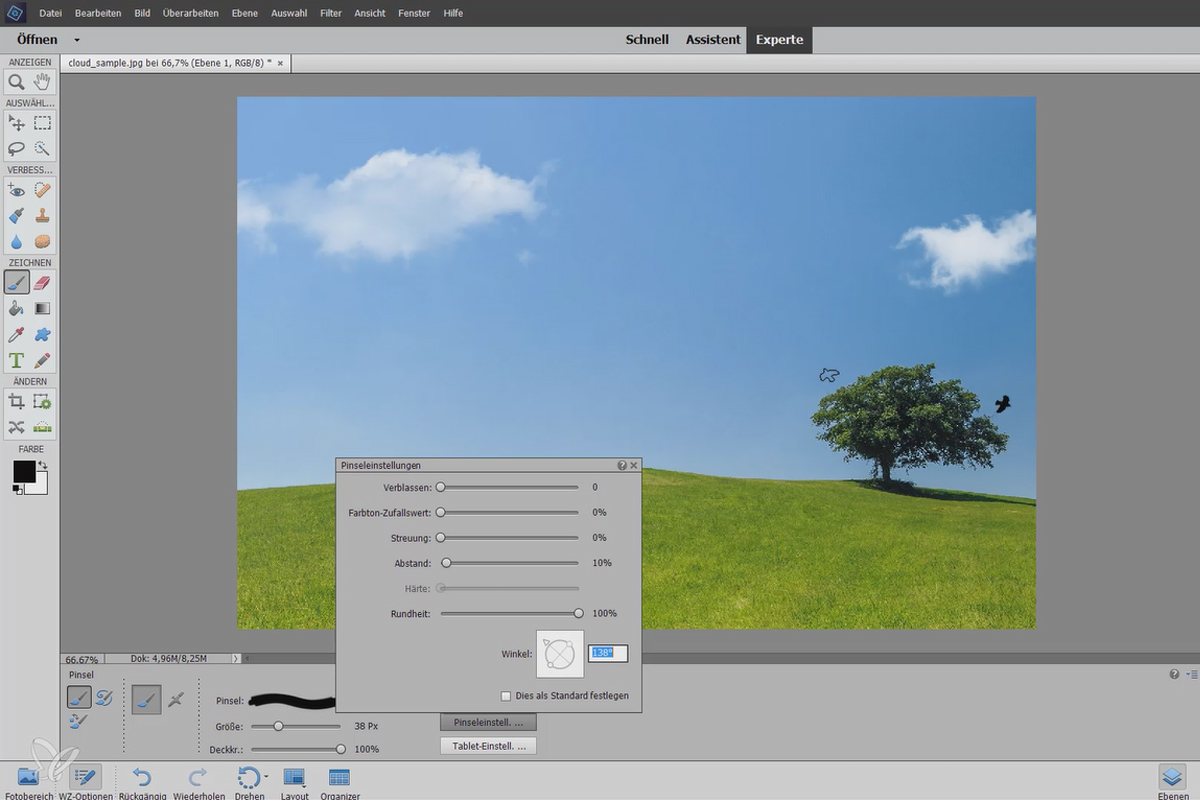Choose the Lasso selection tool
The height and width of the screenshot is (800, 1200).
coord(16,148)
